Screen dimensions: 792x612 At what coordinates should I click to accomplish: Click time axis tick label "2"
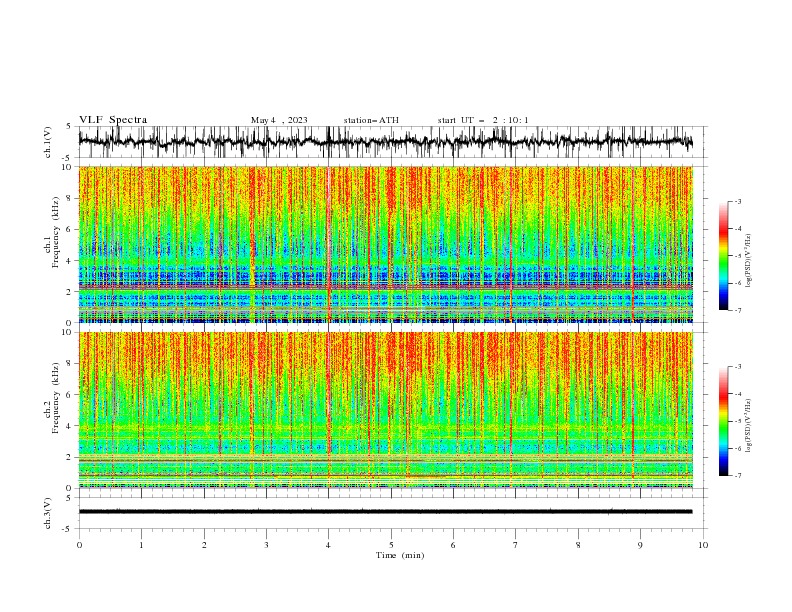204,545
